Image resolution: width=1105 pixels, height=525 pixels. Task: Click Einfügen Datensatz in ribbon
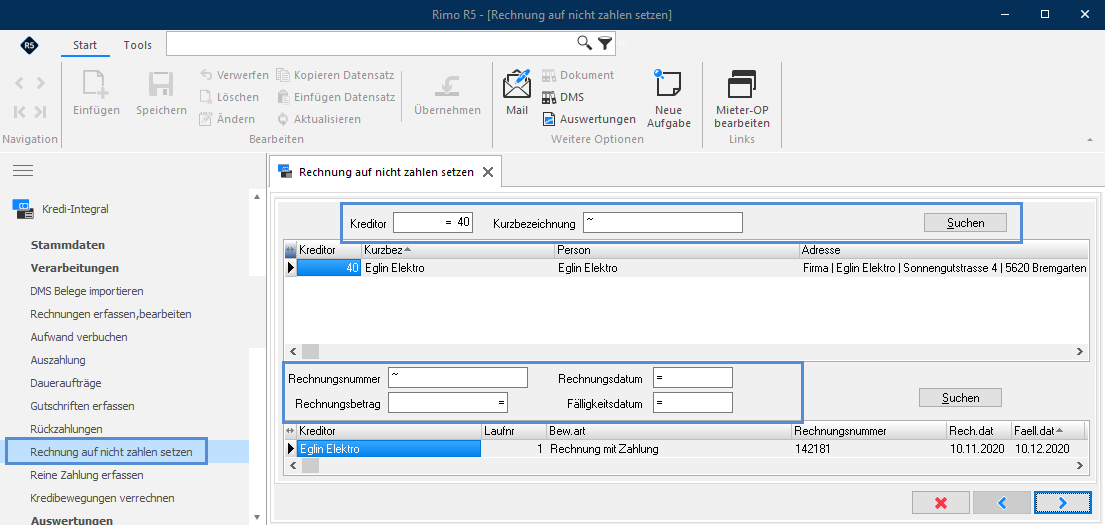point(335,97)
